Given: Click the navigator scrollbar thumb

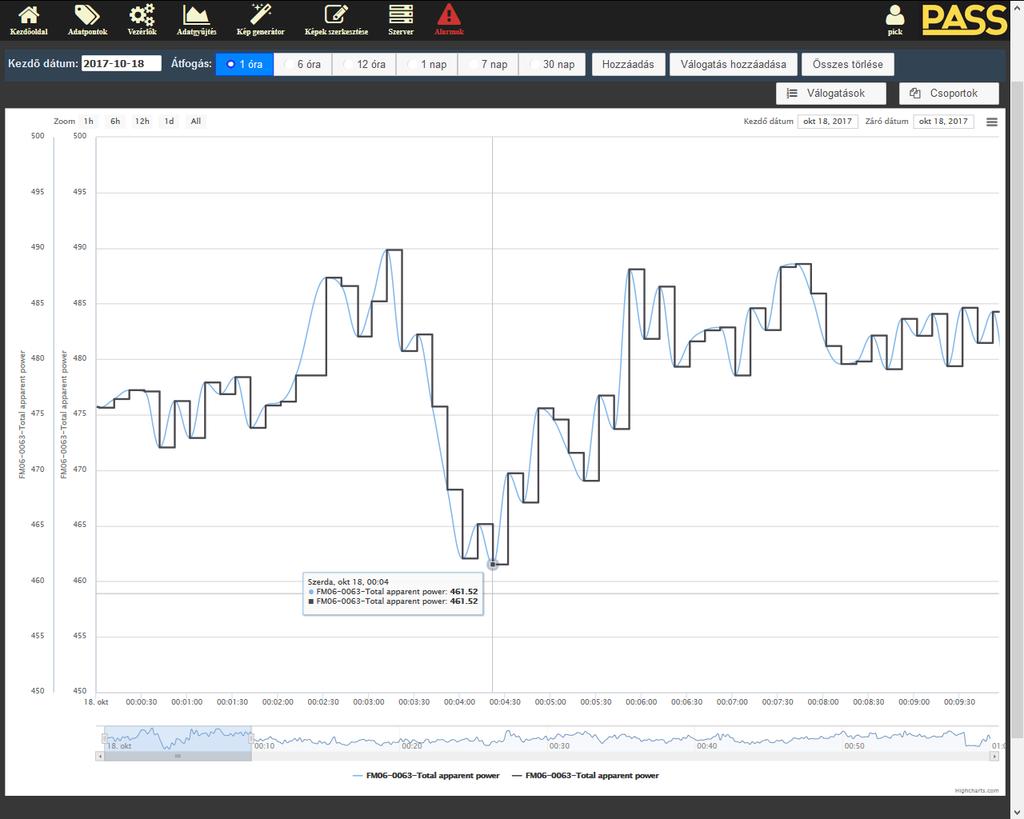Looking at the screenshot, I should tap(178, 756).
